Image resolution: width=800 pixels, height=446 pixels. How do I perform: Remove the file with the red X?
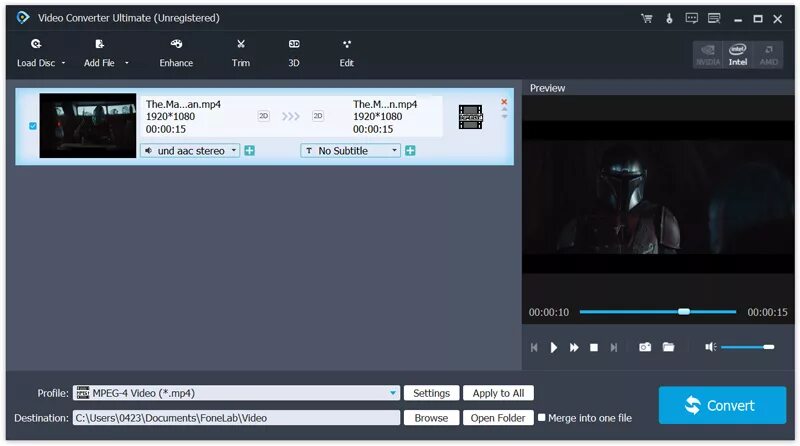point(504,102)
